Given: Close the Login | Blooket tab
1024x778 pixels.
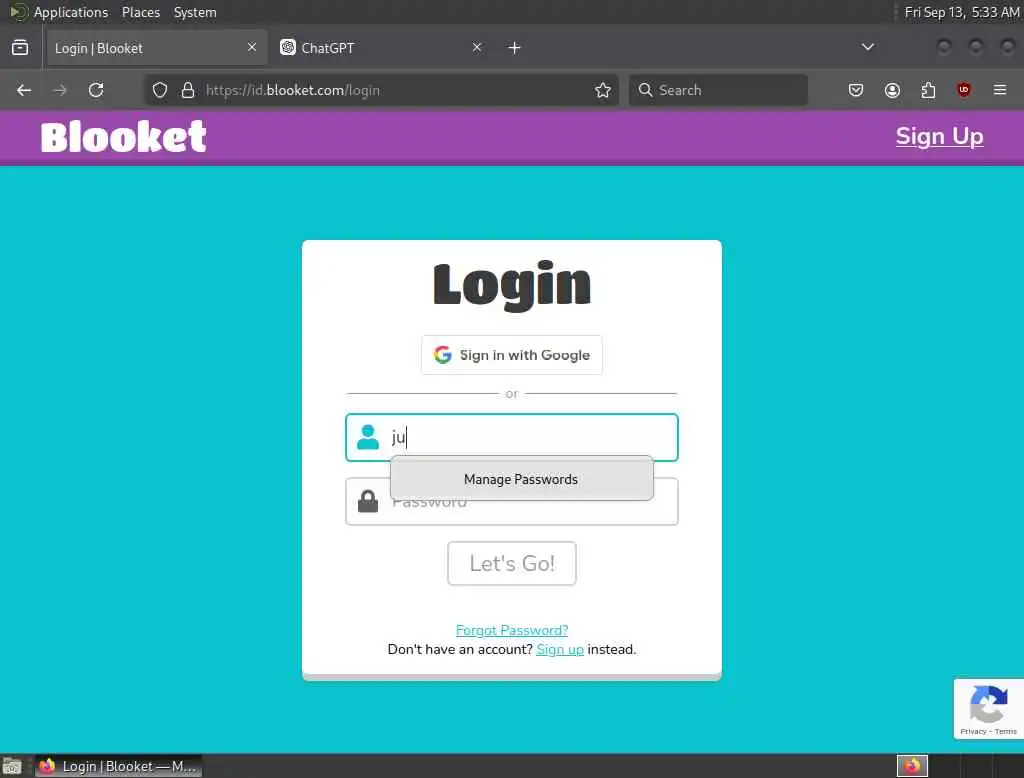Looking at the screenshot, I should (x=252, y=47).
